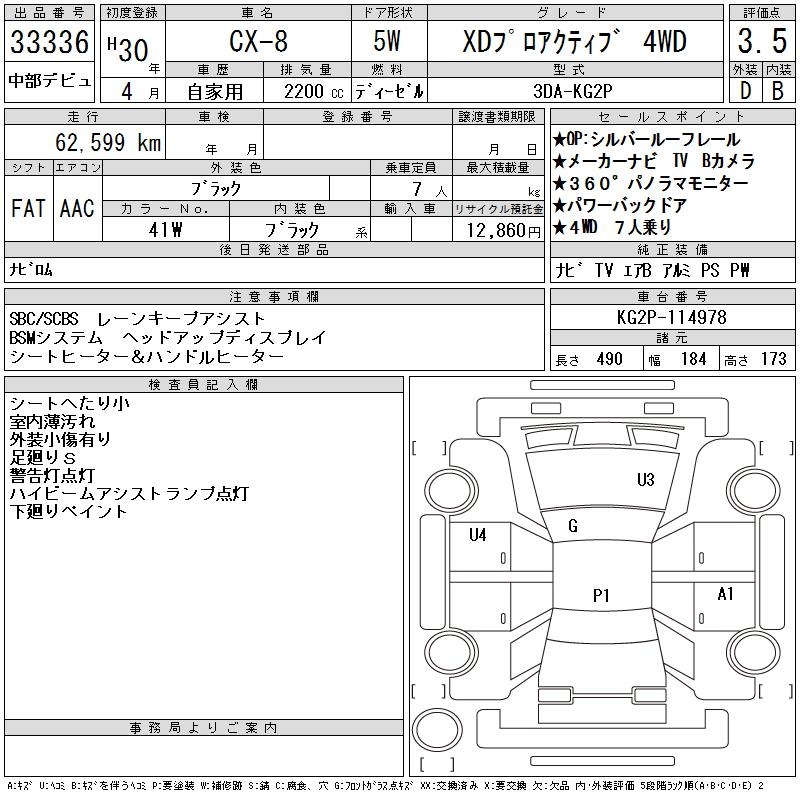800x800 pixels.
Task: Select the inspector remark シートへたり小
Action: pyautogui.click(x=69, y=403)
